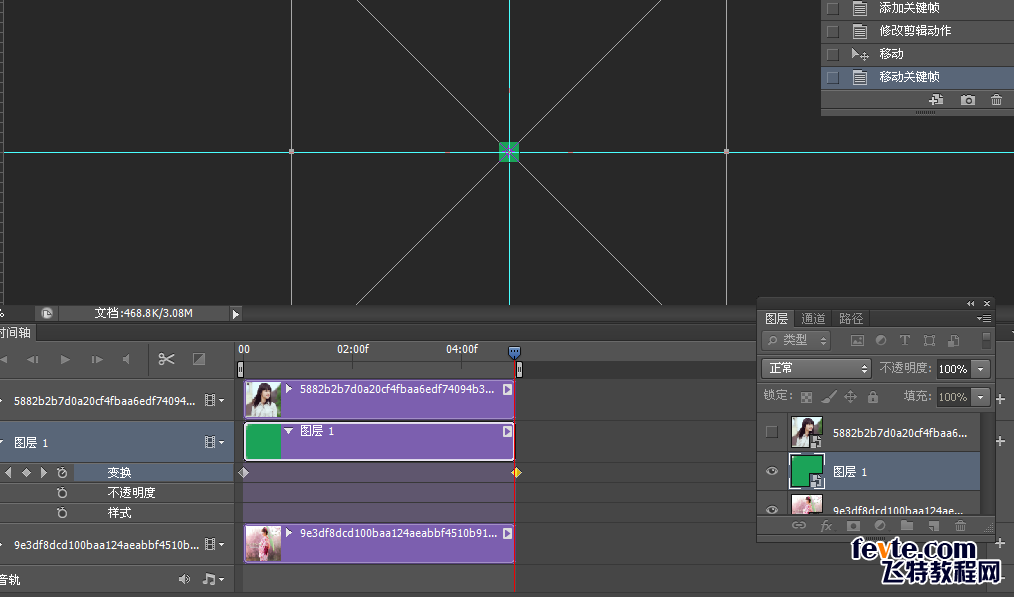The height and width of the screenshot is (597, 1014).
Task: Add a layer style with fx icon
Action: (826, 526)
